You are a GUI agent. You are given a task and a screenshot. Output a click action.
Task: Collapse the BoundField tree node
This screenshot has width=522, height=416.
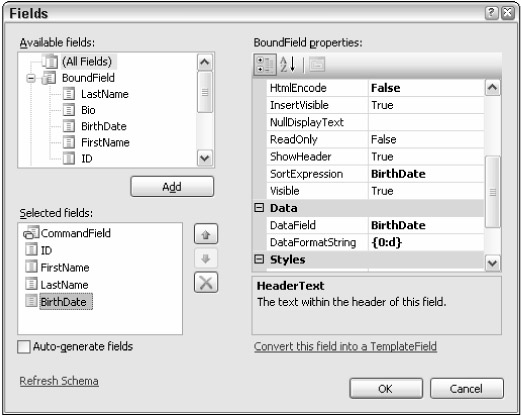(x=31, y=78)
